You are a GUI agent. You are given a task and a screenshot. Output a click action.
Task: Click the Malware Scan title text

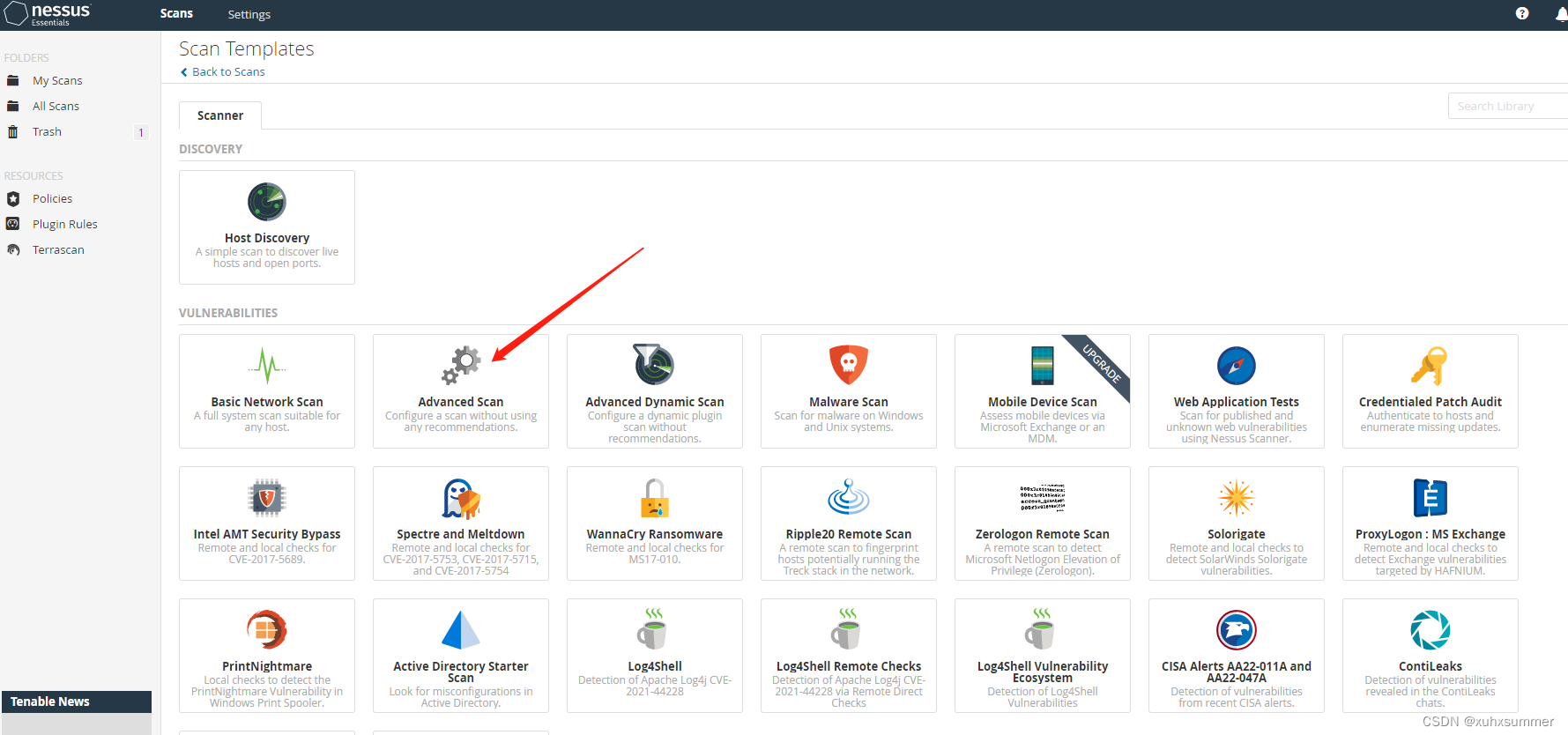849,402
